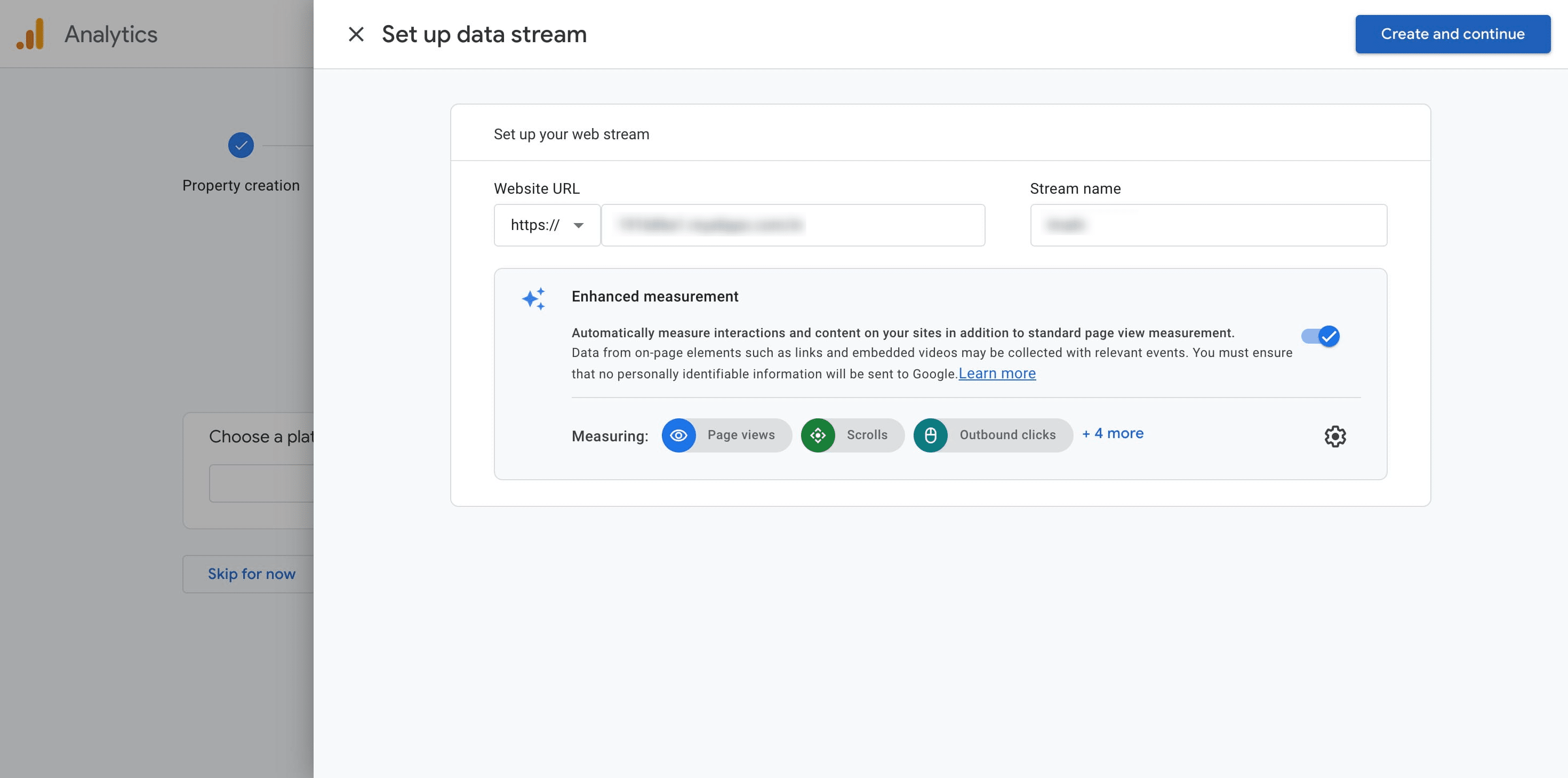Viewport: 1568px width, 778px height.
Task: Click the Skip for now option
Action: tap(251, 573)
